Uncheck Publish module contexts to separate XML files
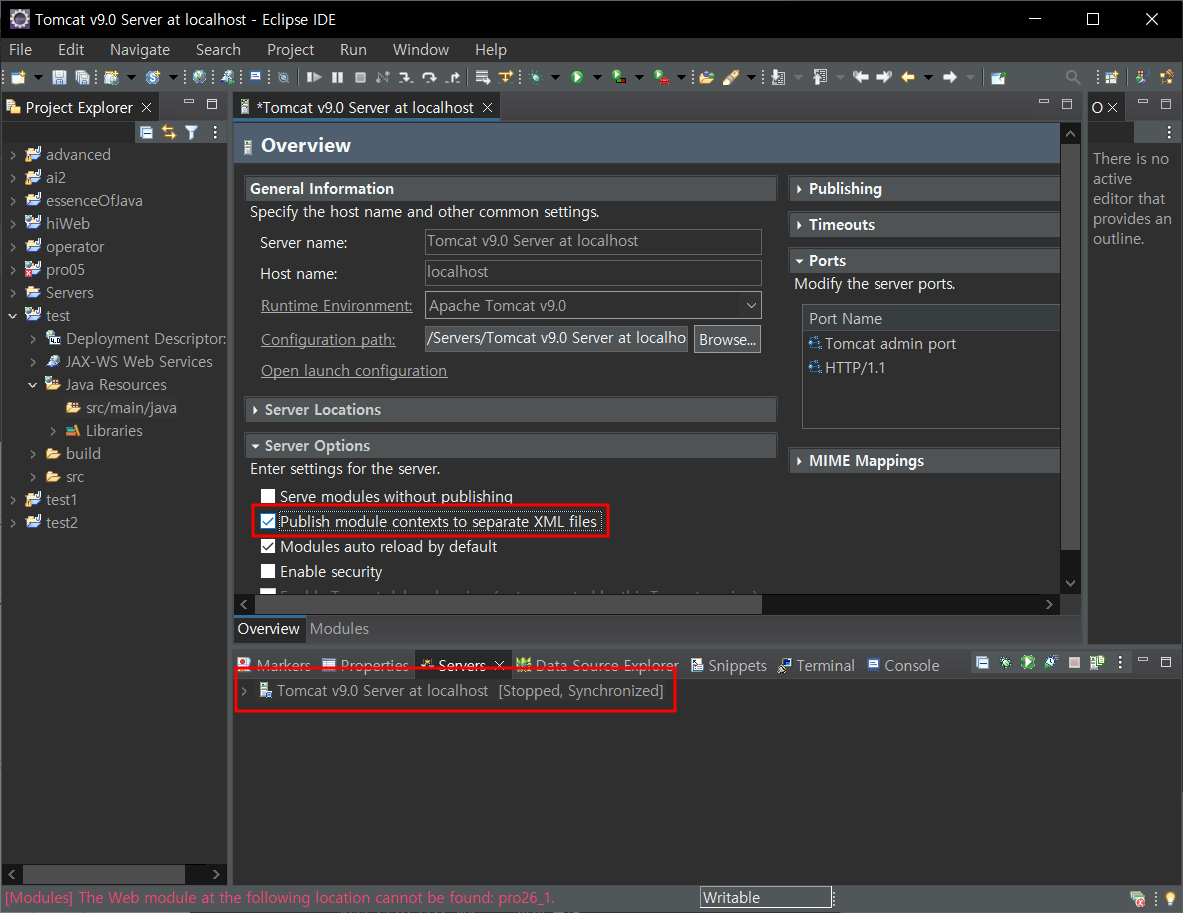Image resolution: width=1183 pixels, height=913 pixels. click(x=268, y=521)
